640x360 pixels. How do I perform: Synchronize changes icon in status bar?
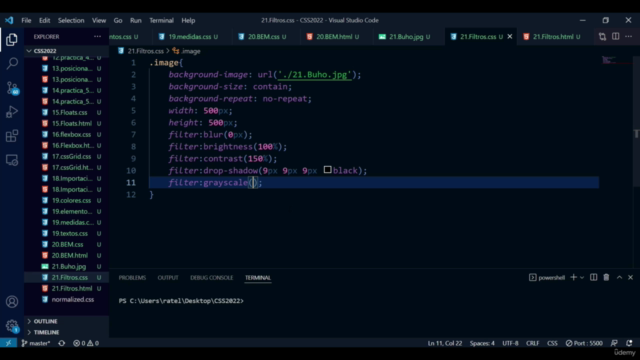click(62, 343)
